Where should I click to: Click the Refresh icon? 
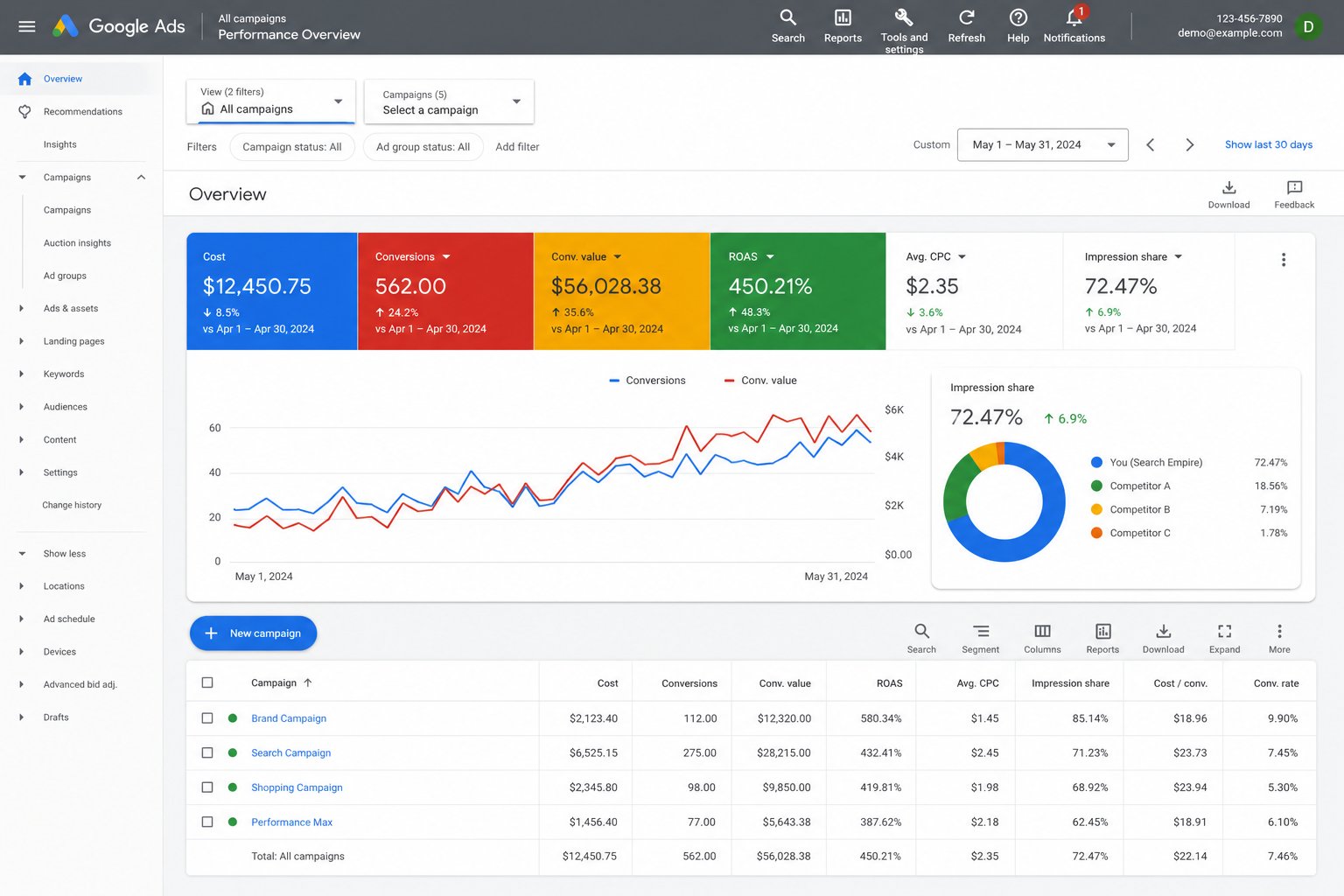coord(966,25)
